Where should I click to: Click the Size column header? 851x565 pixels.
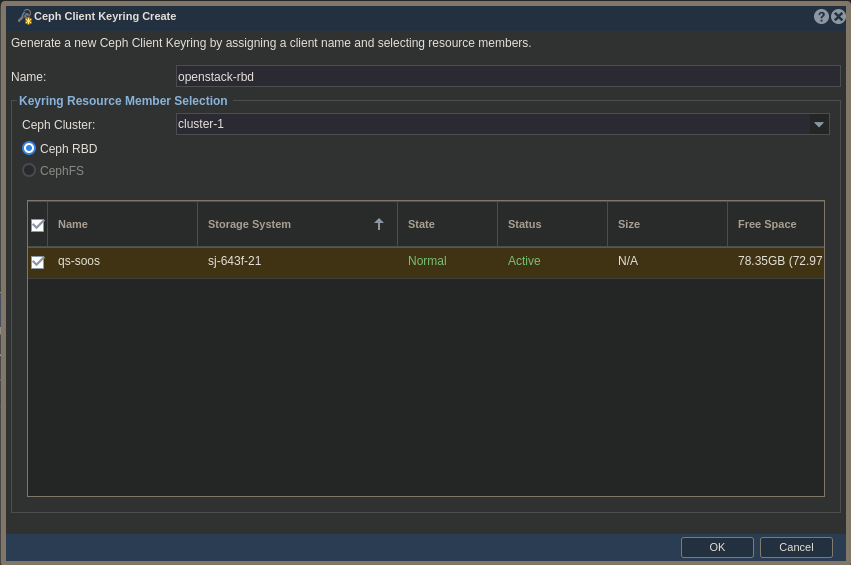[x=666, y=224]
